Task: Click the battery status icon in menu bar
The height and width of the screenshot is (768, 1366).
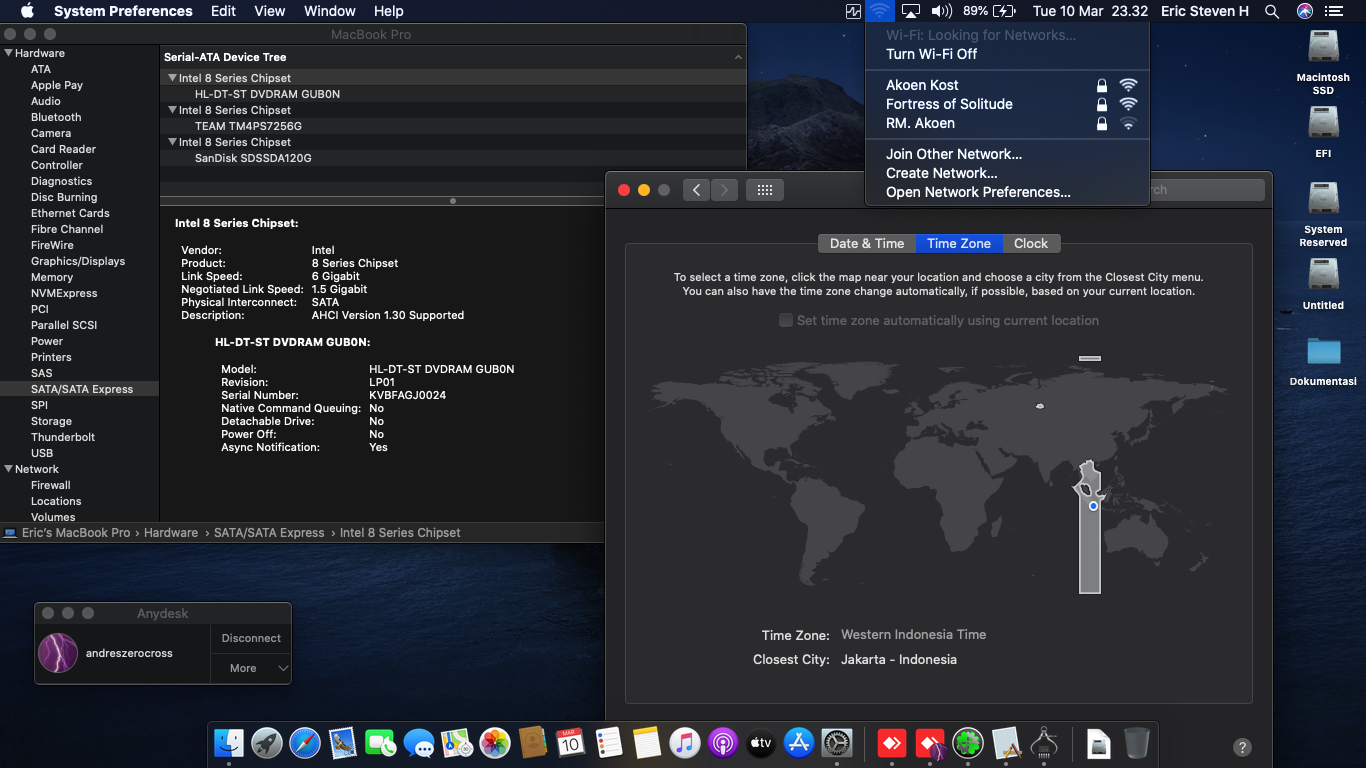Action: tap(1004, 11)
